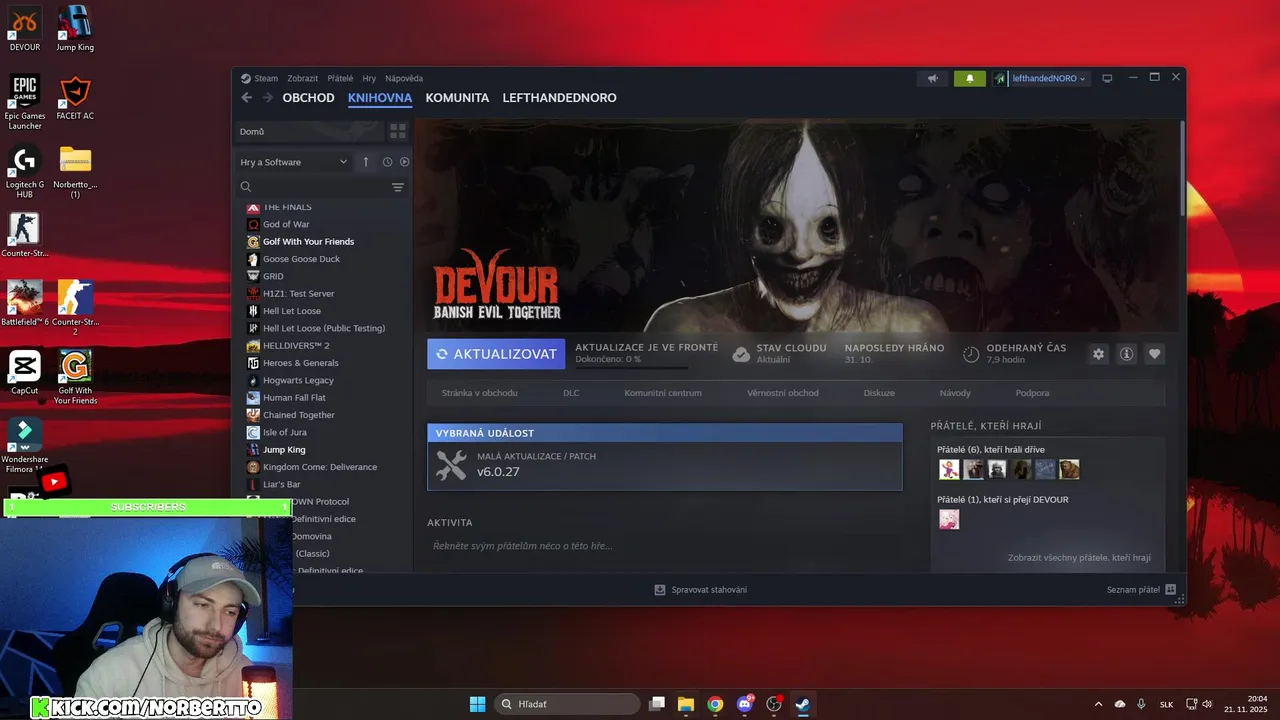Select Jump King in library list

pyautogui.click(x=284, y=449)
